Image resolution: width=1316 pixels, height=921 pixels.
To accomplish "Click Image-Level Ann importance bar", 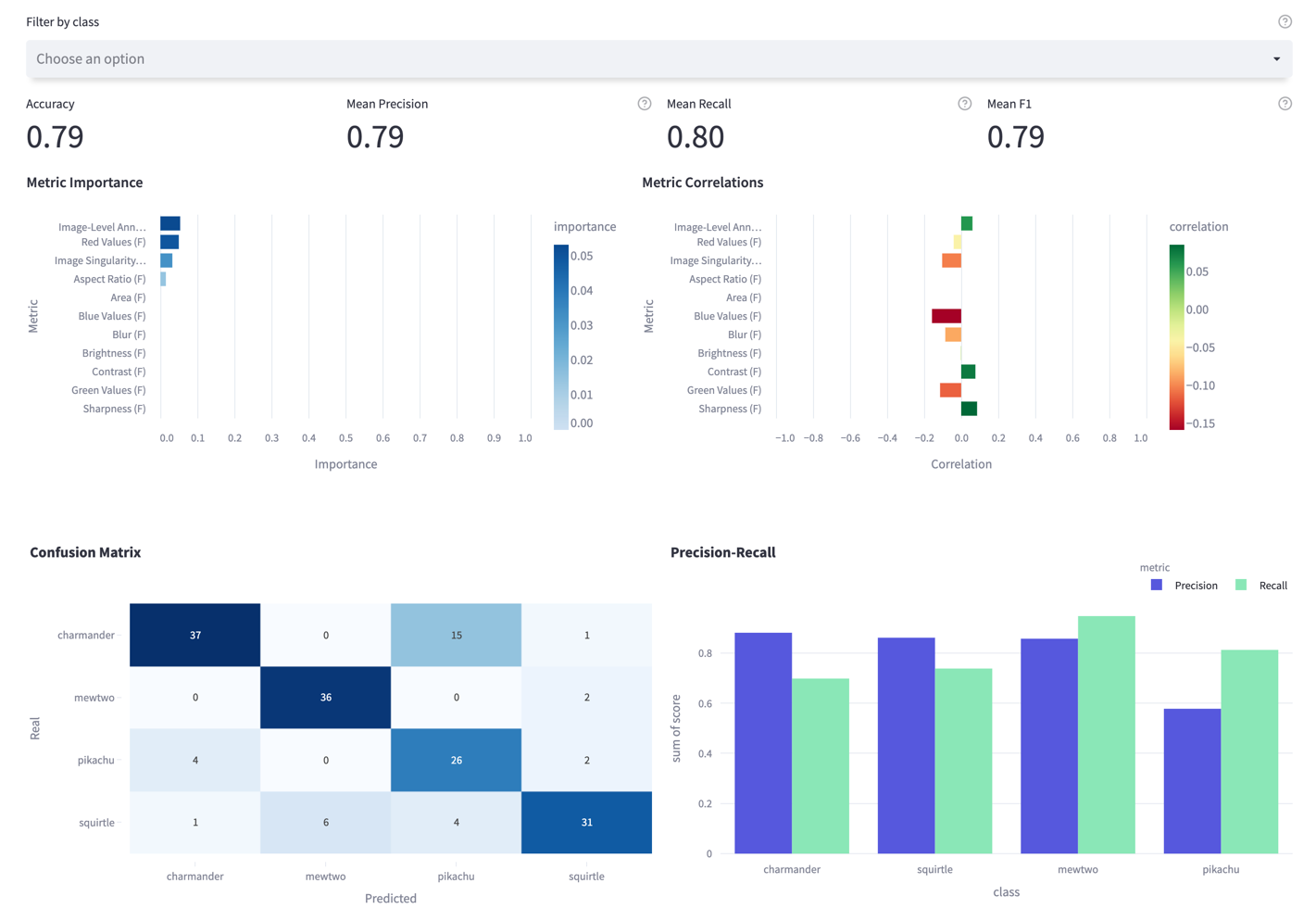I will [x=170, y=223].
